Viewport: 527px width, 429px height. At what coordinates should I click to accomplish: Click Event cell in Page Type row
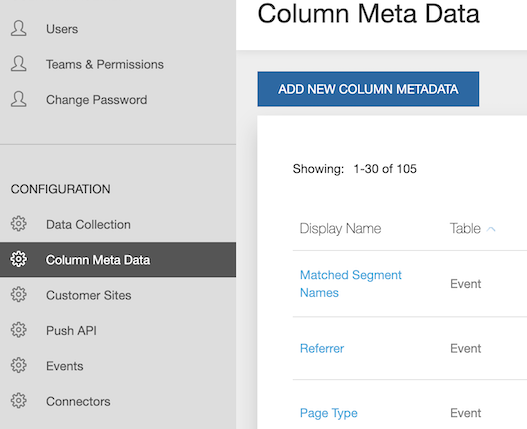tap(465, 413)
